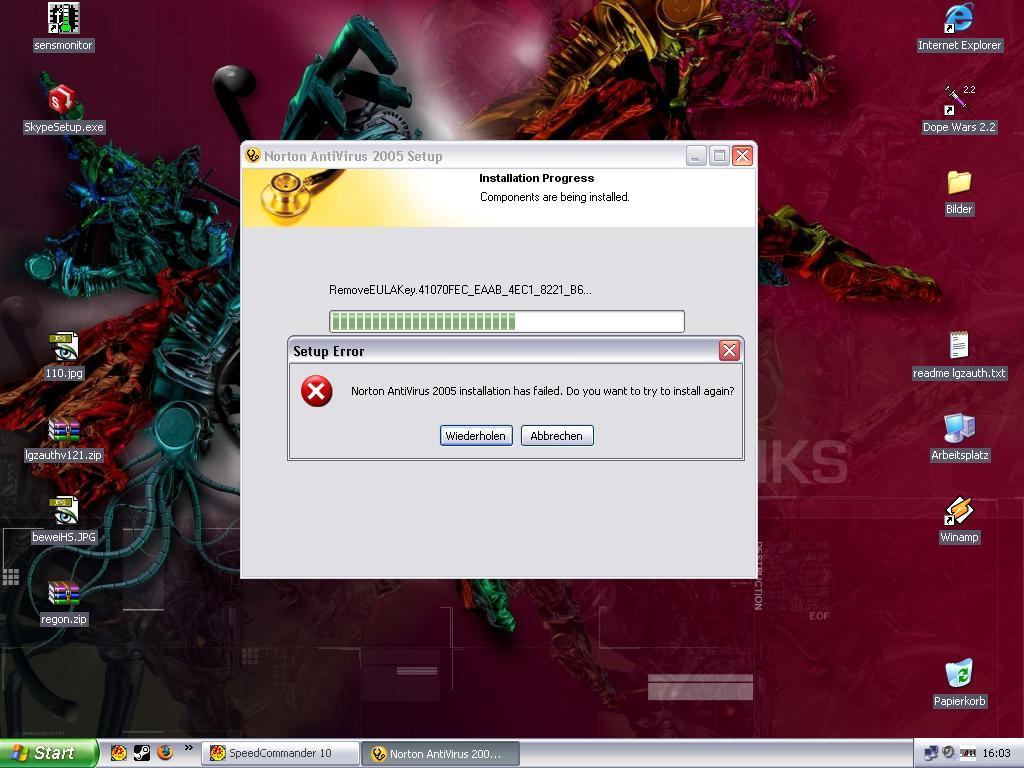Viewport: 1024px width, 768px height.
Task: Open the sensmonitor desktop icon
Action: pyautogui.click(x=63, y=27)
